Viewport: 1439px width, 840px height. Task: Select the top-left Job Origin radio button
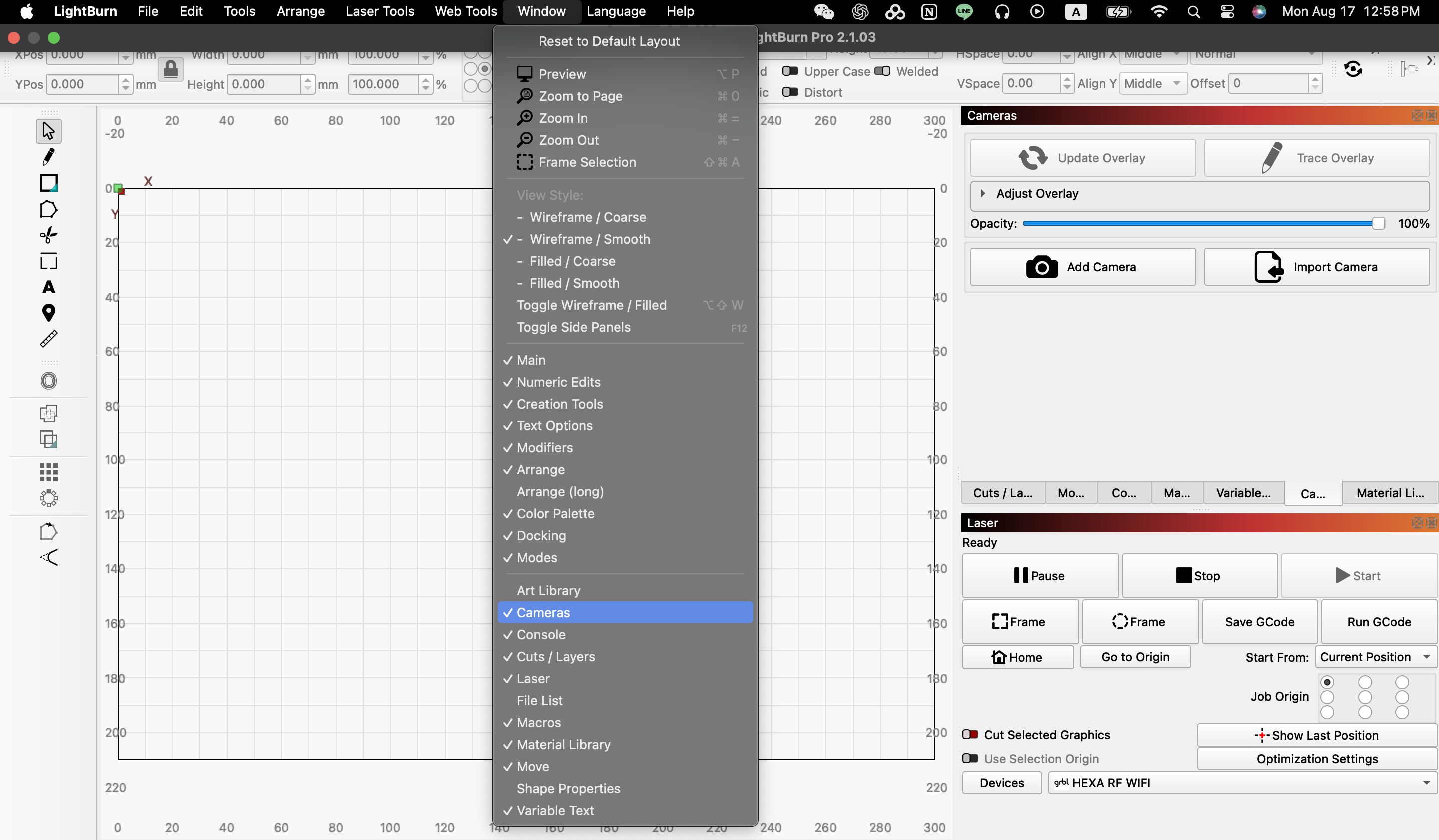coord(1327,683)
